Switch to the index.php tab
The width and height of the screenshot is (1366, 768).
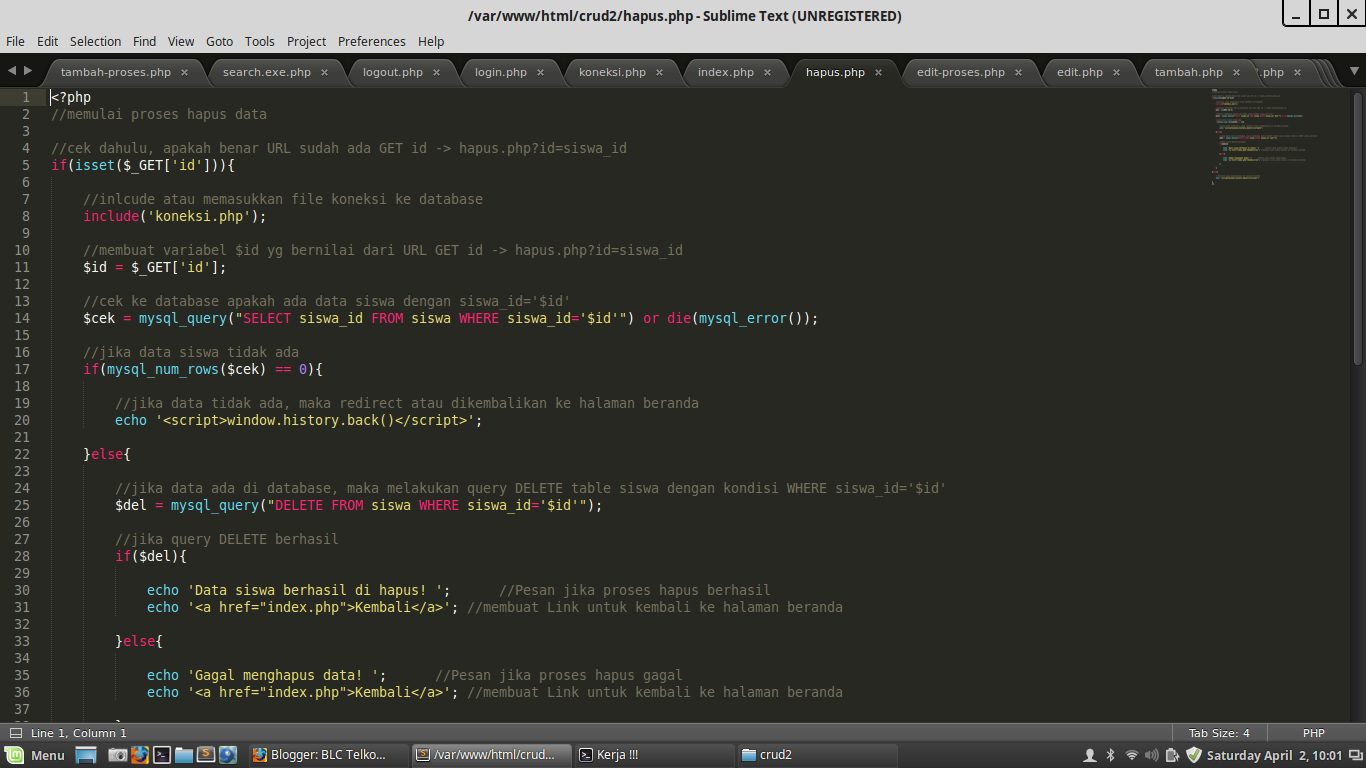726,72
